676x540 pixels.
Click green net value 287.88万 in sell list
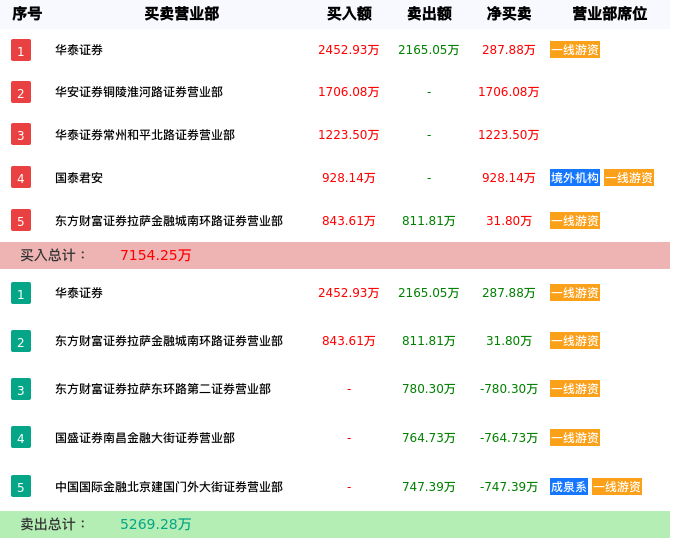(509, 293)
